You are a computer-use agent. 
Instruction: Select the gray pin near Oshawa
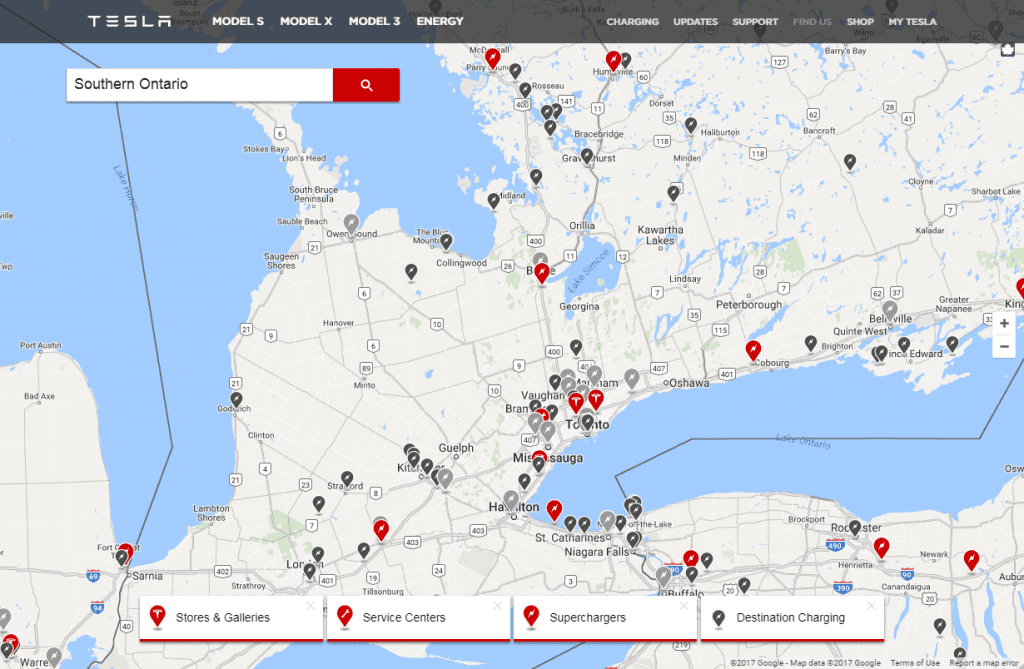click(x=632, y=378)
